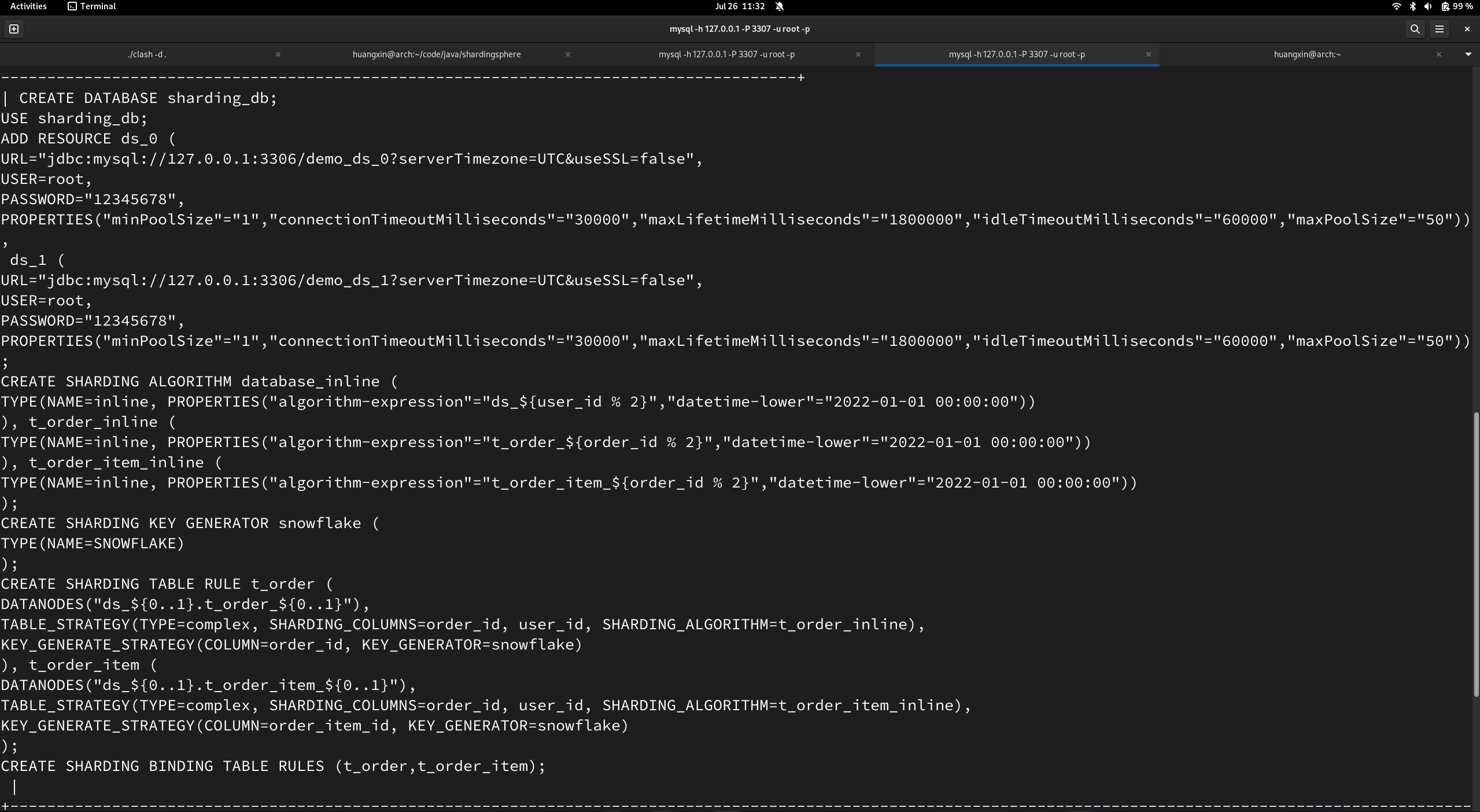
Task: Open the tab list dropdown arrow
Action: point(1468,54)
